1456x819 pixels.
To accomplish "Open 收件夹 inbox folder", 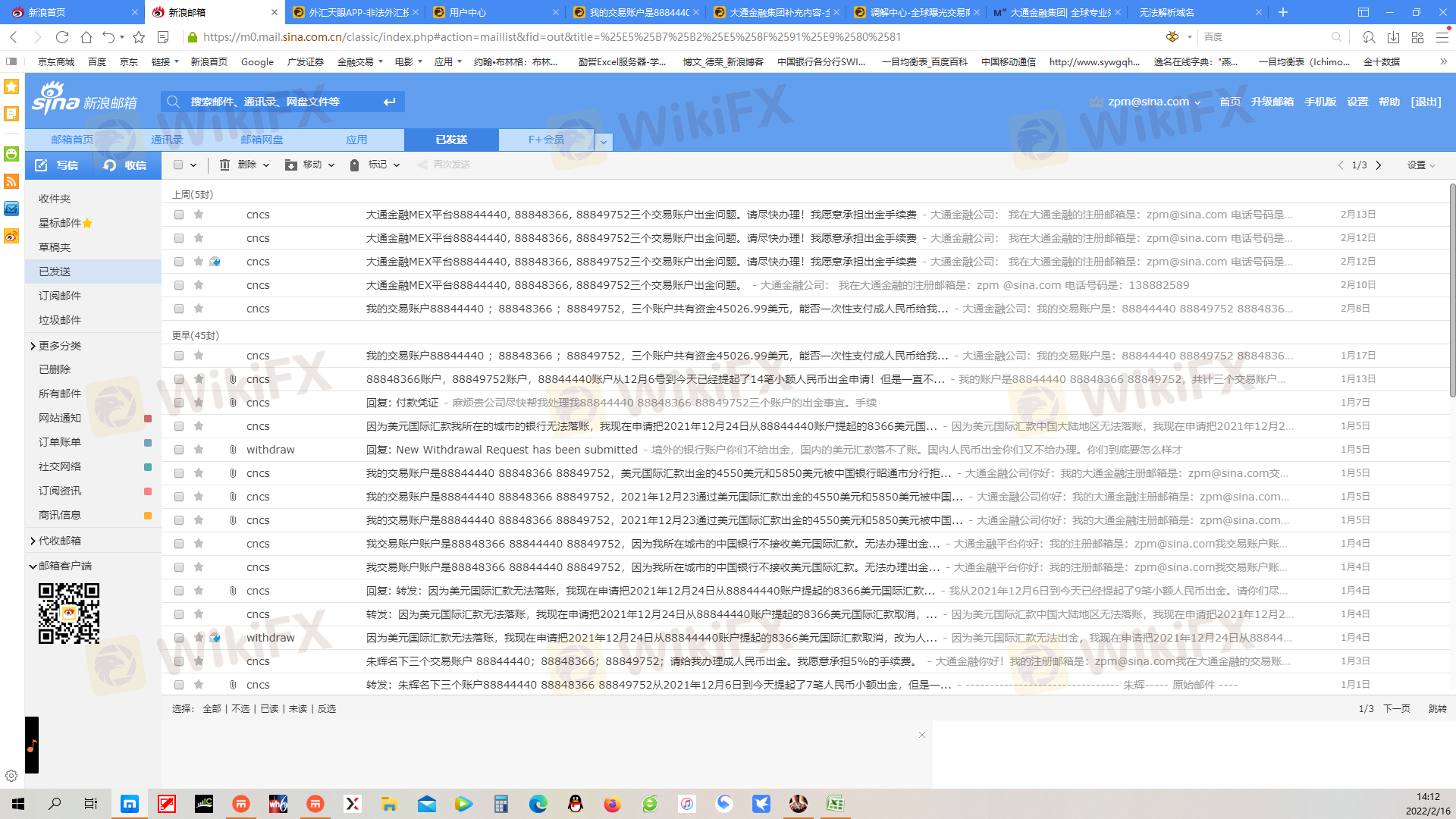I will pos(55,199).
